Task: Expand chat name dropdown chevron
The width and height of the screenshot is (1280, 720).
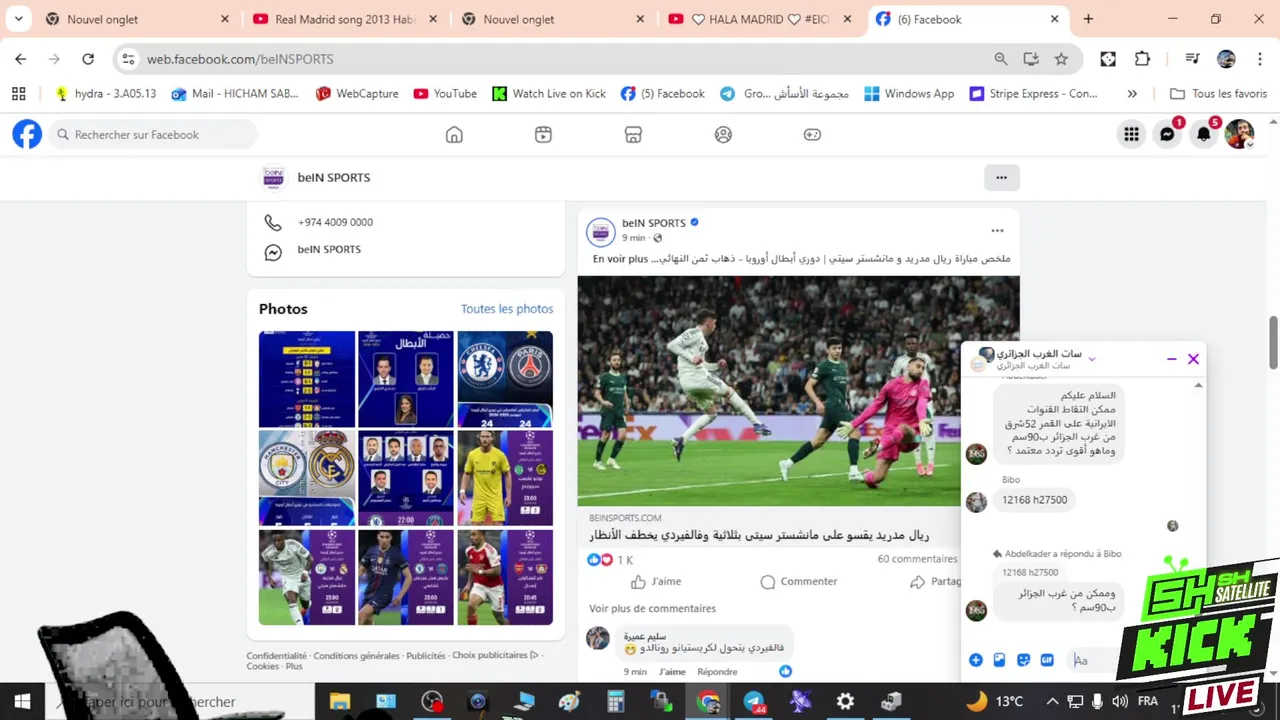Action: pos(1092,359)
